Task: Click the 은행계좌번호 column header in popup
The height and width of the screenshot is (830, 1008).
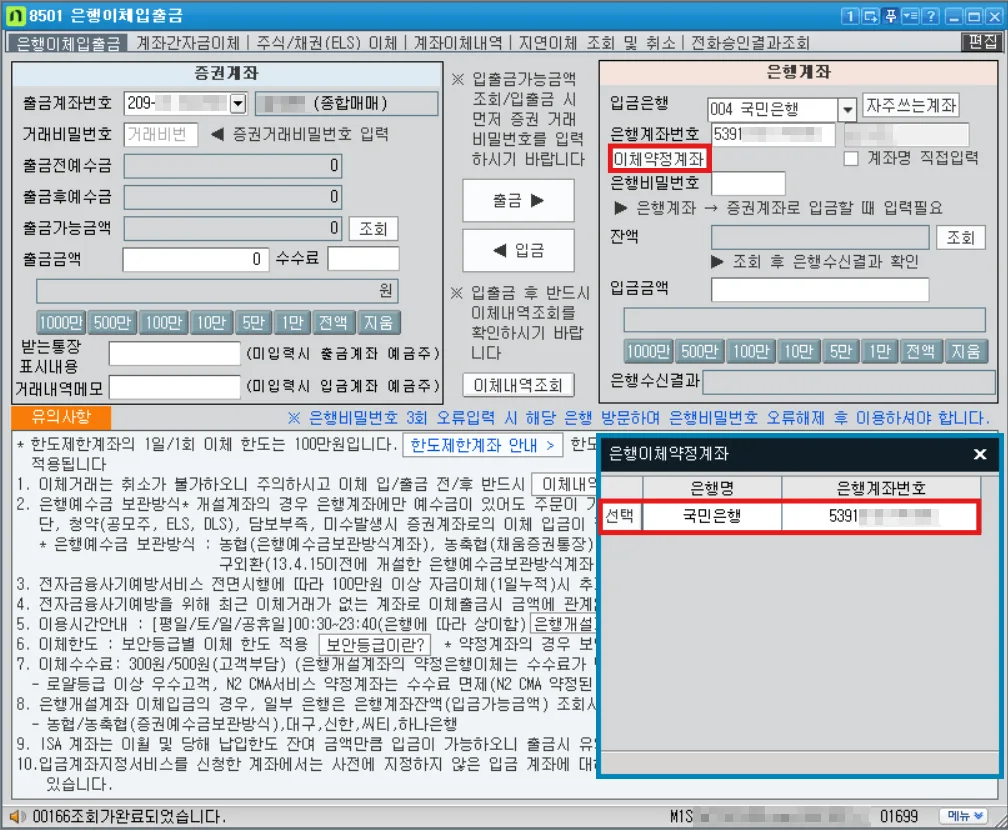Action: (x=881, y=488)
